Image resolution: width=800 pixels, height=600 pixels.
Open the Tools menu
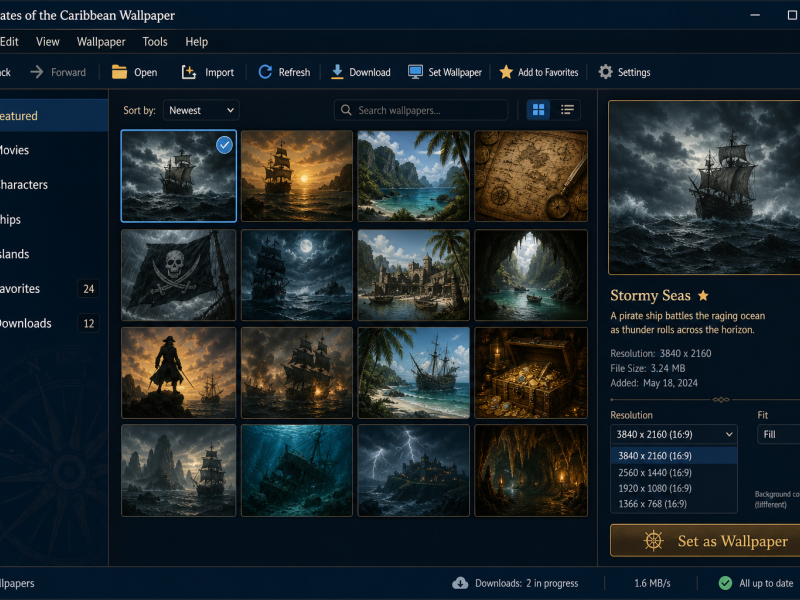coord(155,42)
